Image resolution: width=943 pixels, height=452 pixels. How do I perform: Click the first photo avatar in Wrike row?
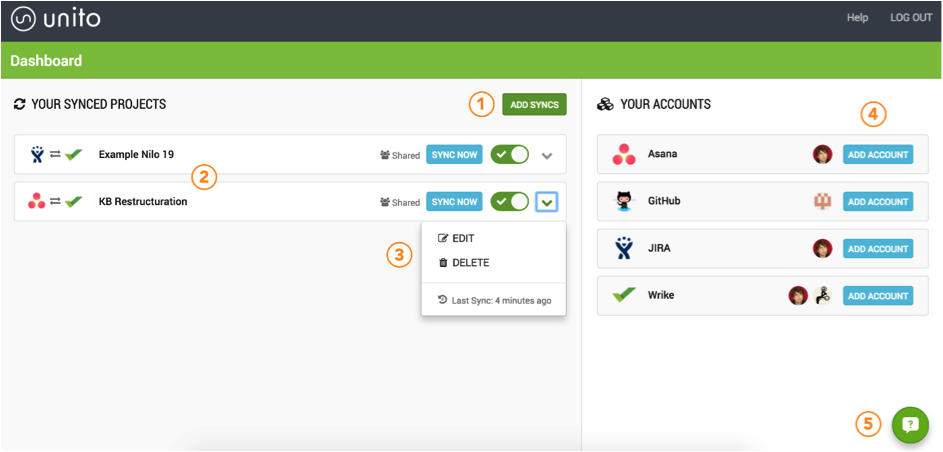tap(798, 295)
